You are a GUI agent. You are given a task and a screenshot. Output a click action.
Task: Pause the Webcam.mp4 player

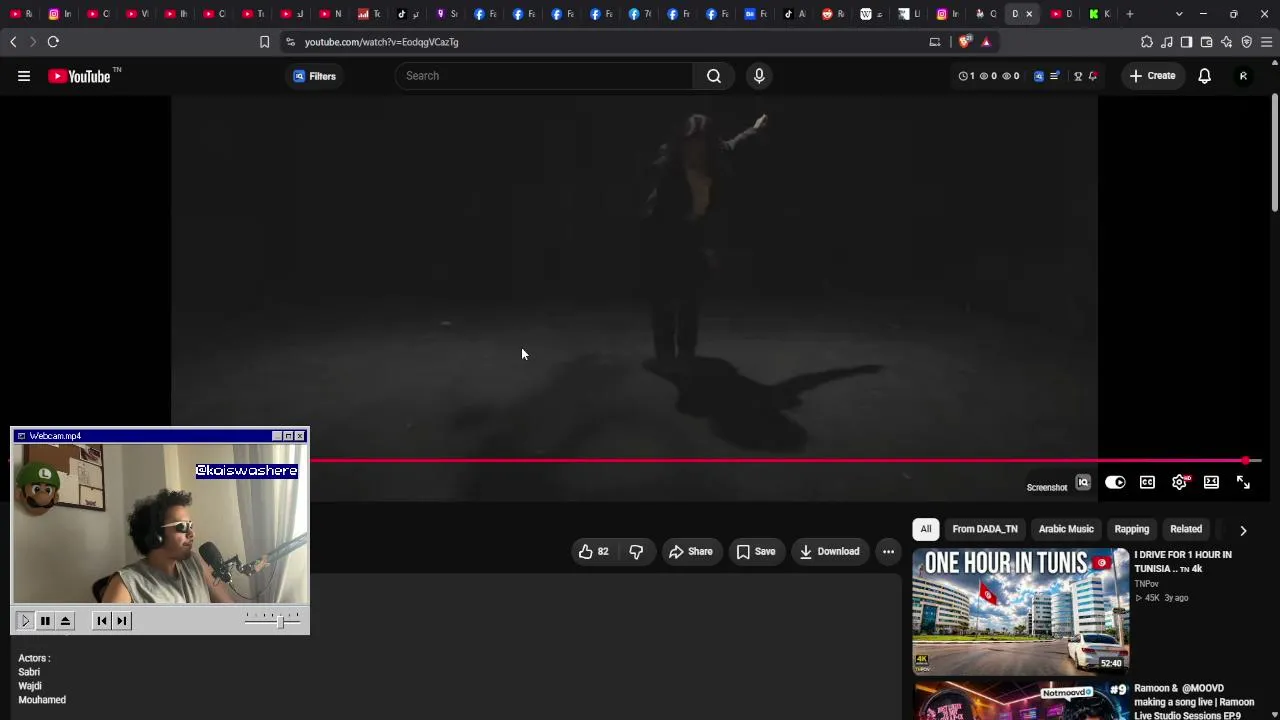pyautogui.click(x=45, y=621)
